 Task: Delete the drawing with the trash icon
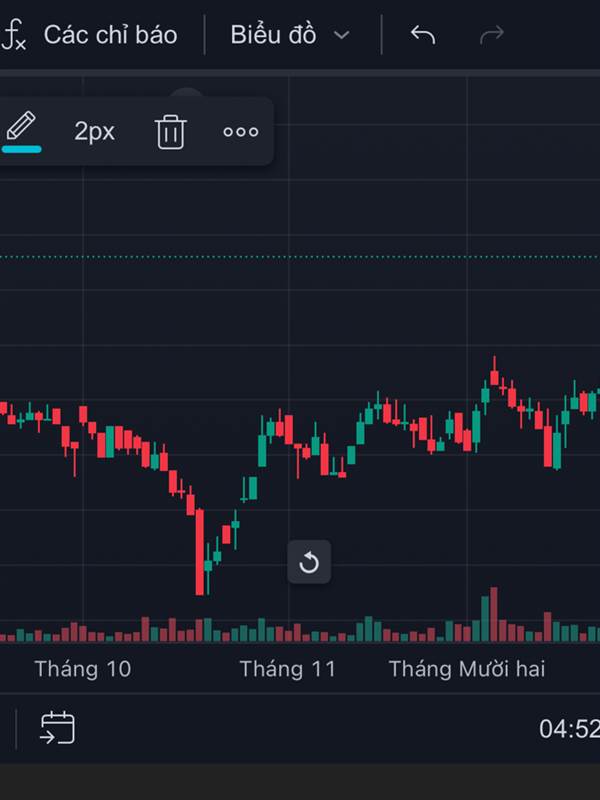(x=171, y=132)
